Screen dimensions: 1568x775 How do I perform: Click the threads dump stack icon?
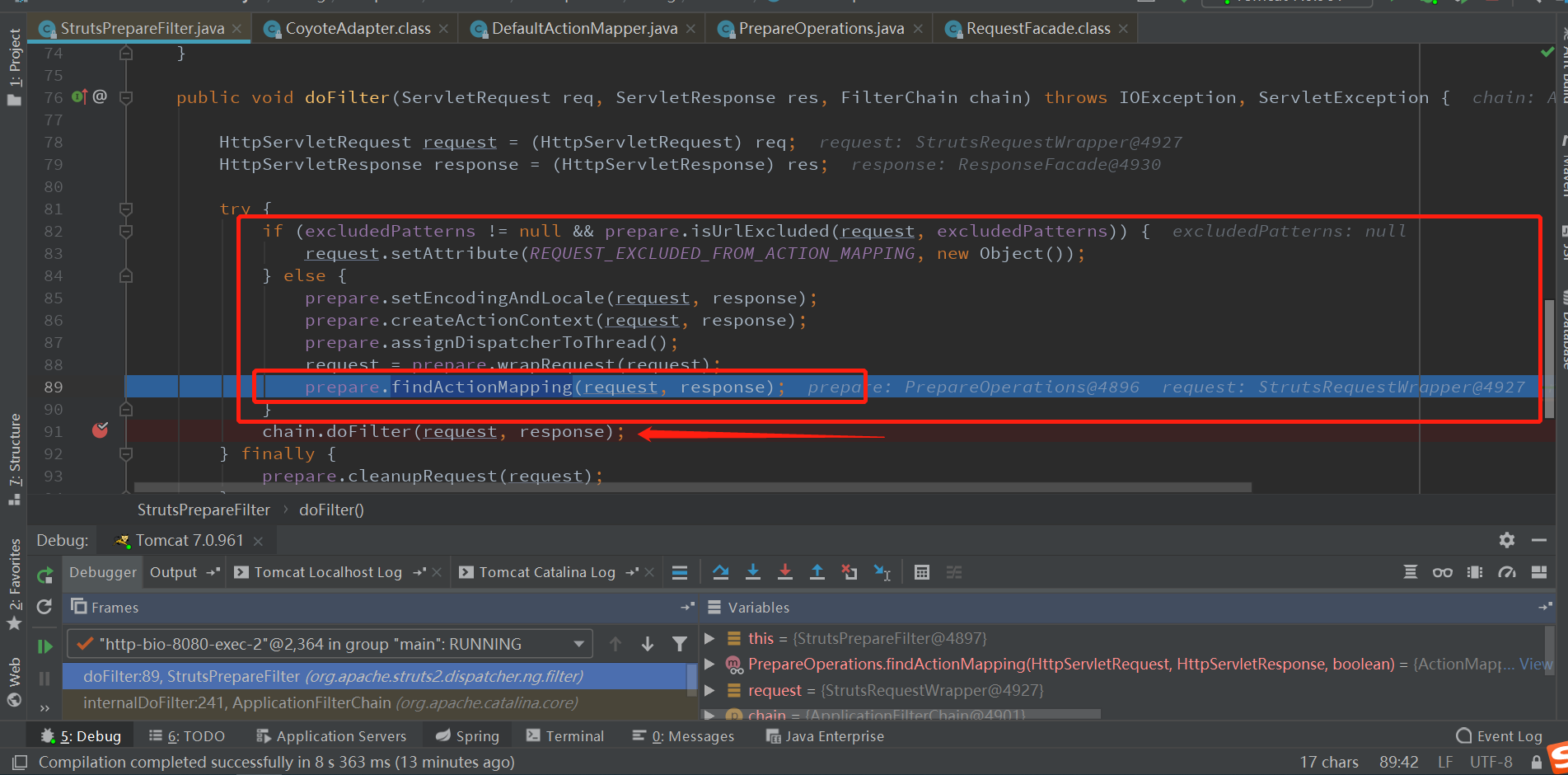[x=1411, y=572]
